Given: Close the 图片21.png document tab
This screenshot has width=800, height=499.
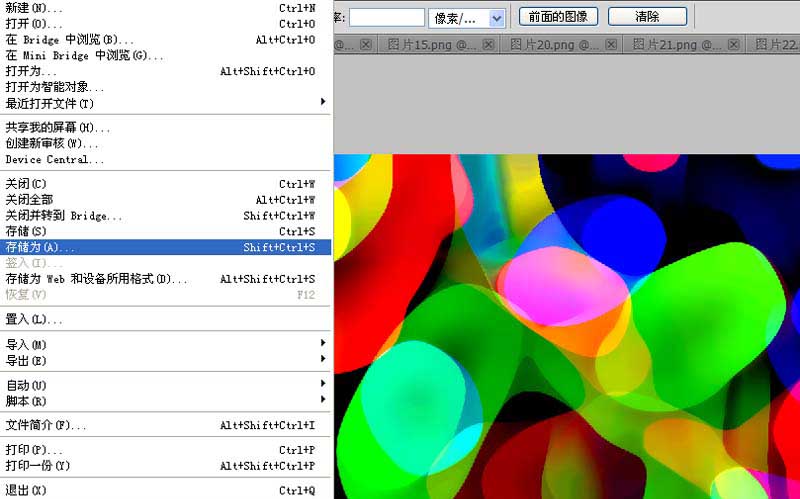Looking at the screenshot, I should [x=733, y=44].
